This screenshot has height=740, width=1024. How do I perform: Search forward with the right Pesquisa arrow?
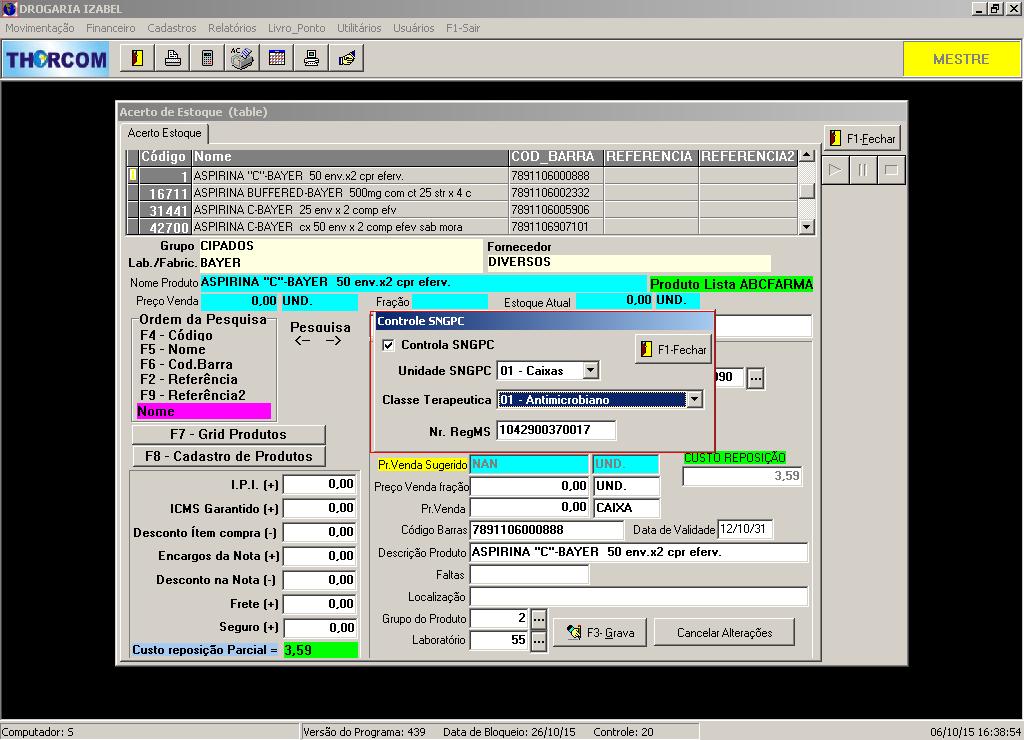click(x=334, y=341)
